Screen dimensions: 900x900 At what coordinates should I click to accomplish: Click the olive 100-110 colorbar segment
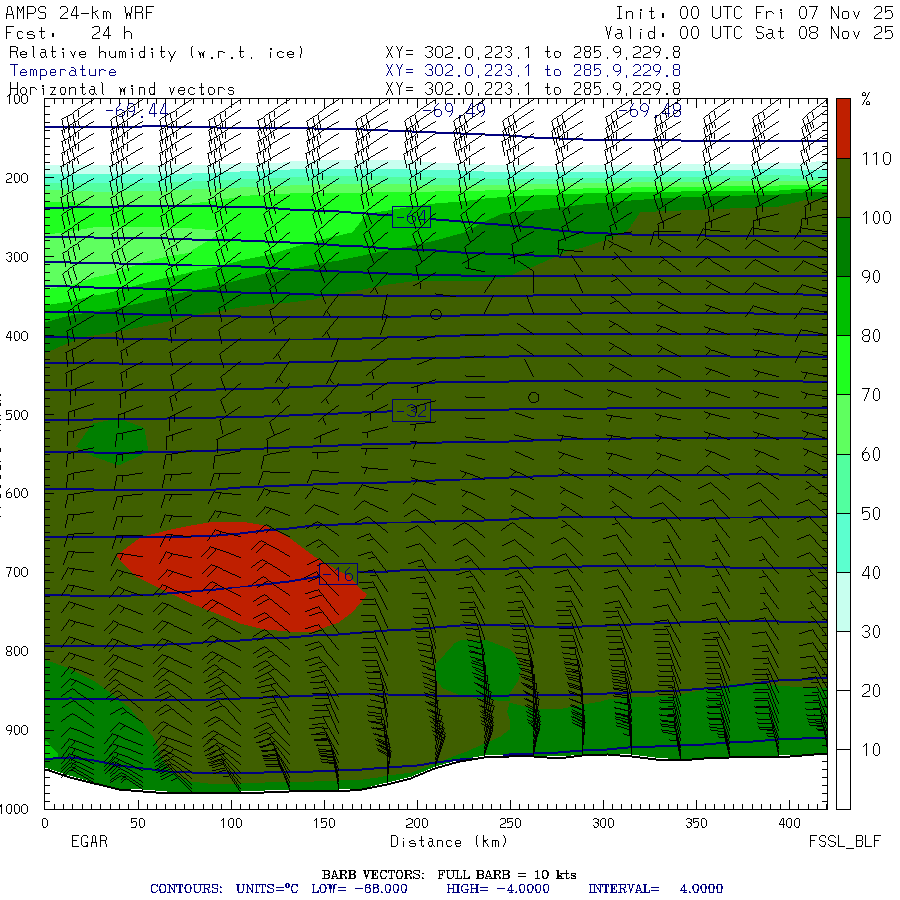(843, 188)
